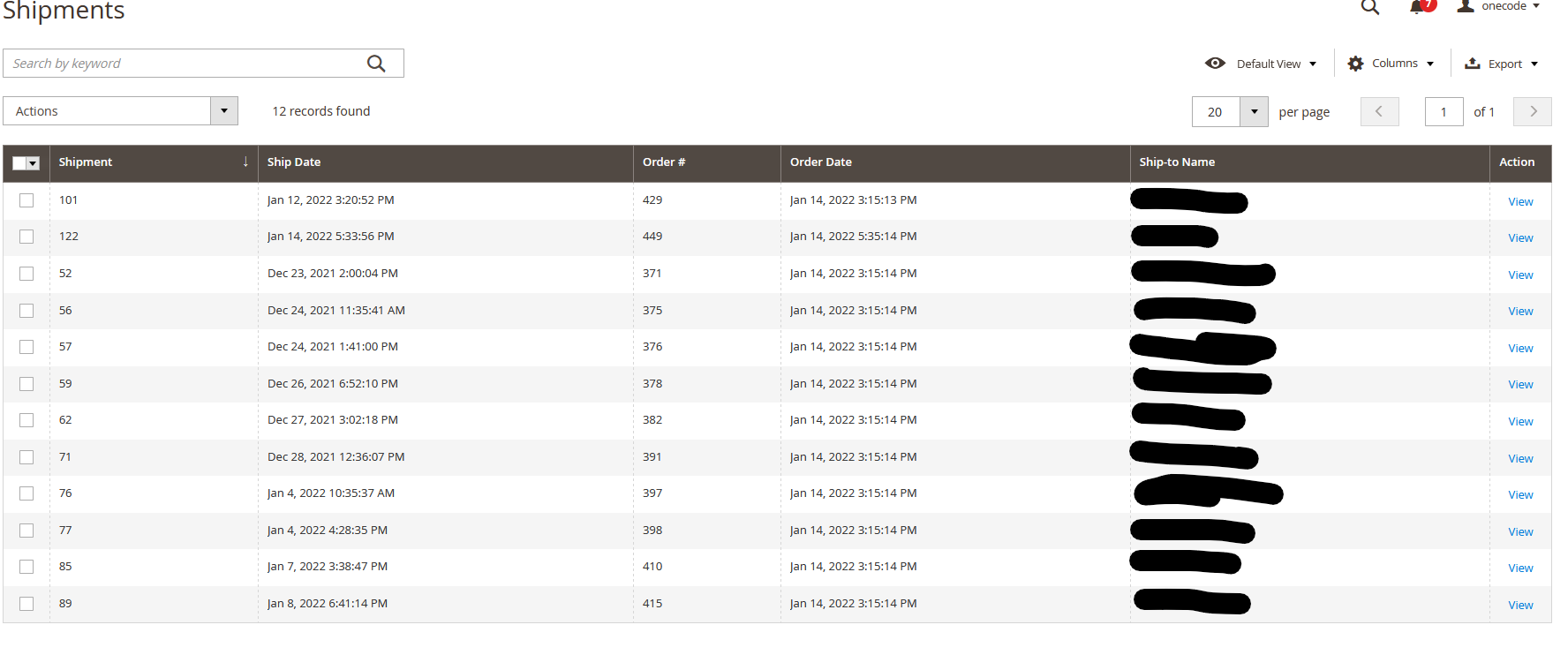Click ship date Jan 7, 2022 3:38:47 PM
The image size is (1568, 670).
coord(328,567)
